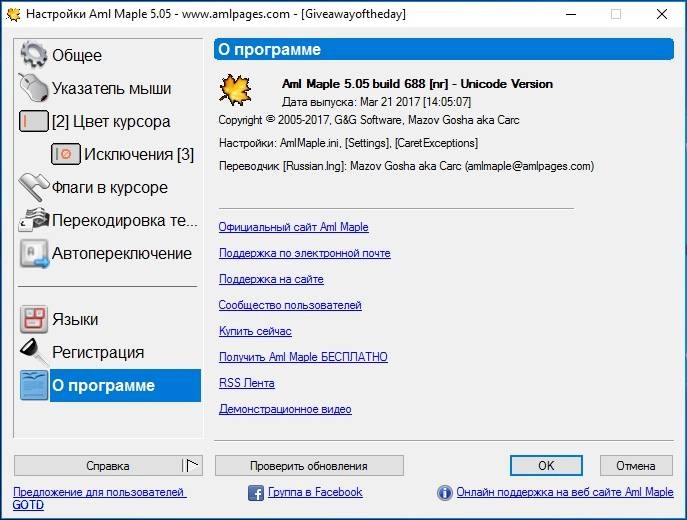Click the Отмена button

636,466
